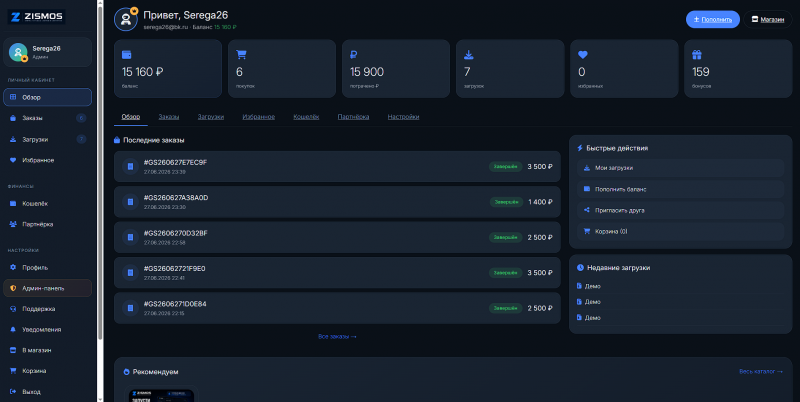Open Избранное heart in the sidebar

(47, 160)
